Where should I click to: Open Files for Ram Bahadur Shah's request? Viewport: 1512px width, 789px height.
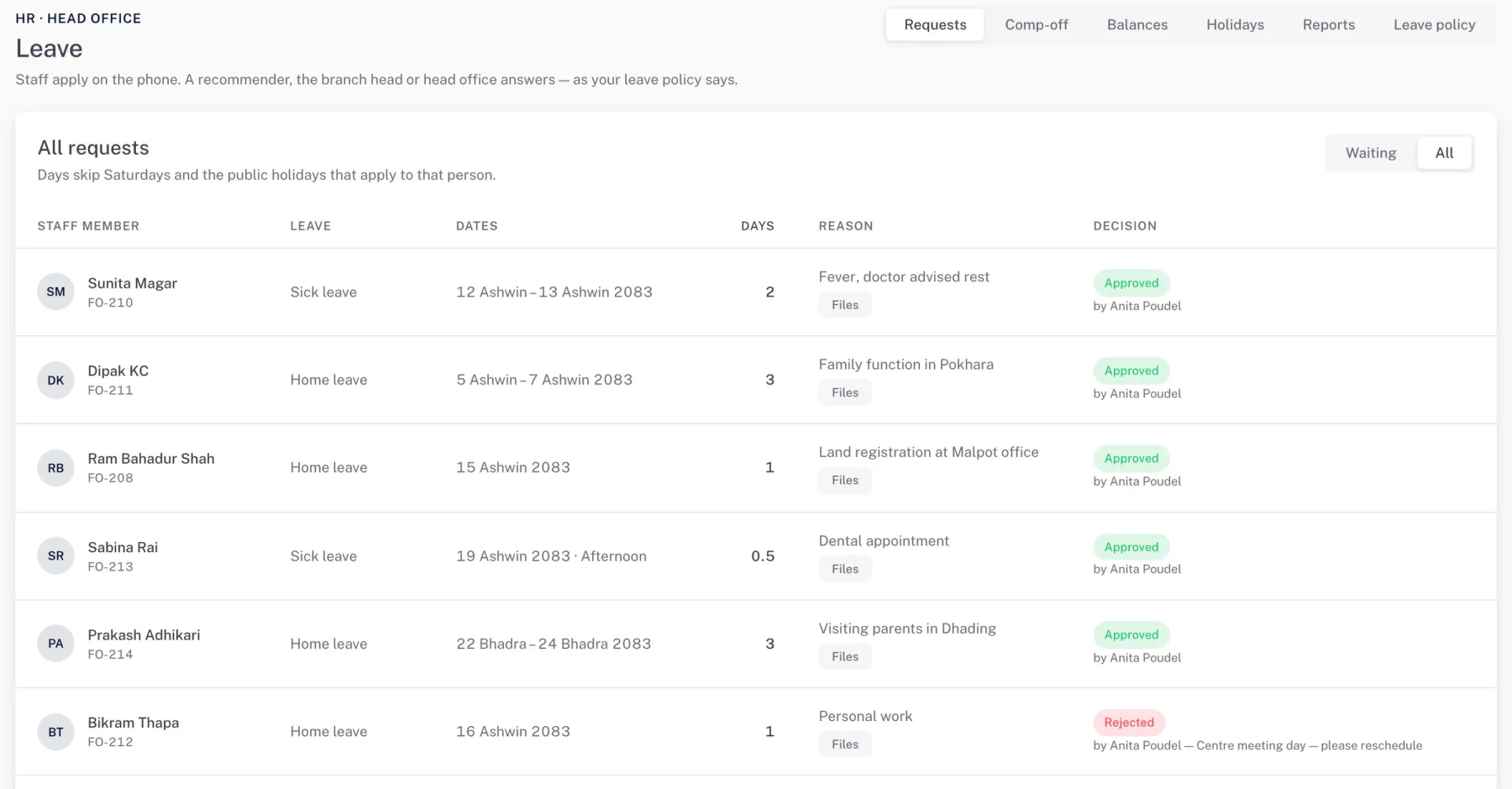(845, 481)
